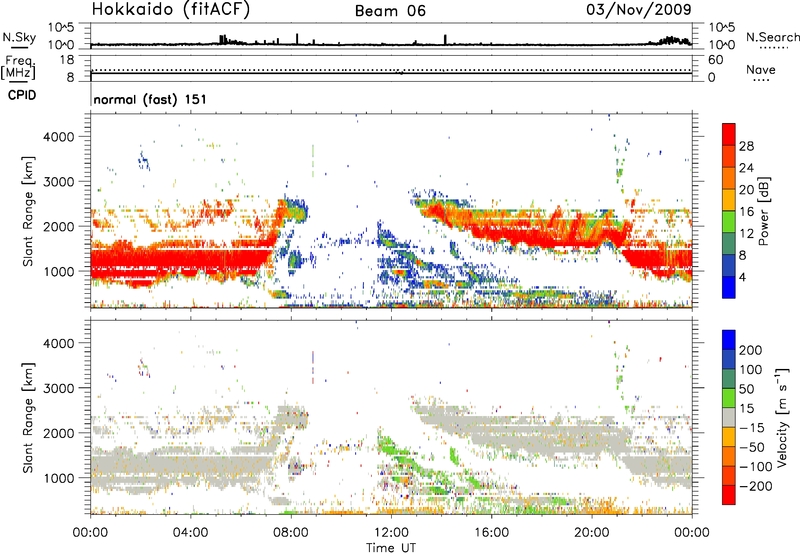Click the "Velocity [m s-1]" colorbar title
Viewport: 800px width, 554px height.
[x=782, y=417]
